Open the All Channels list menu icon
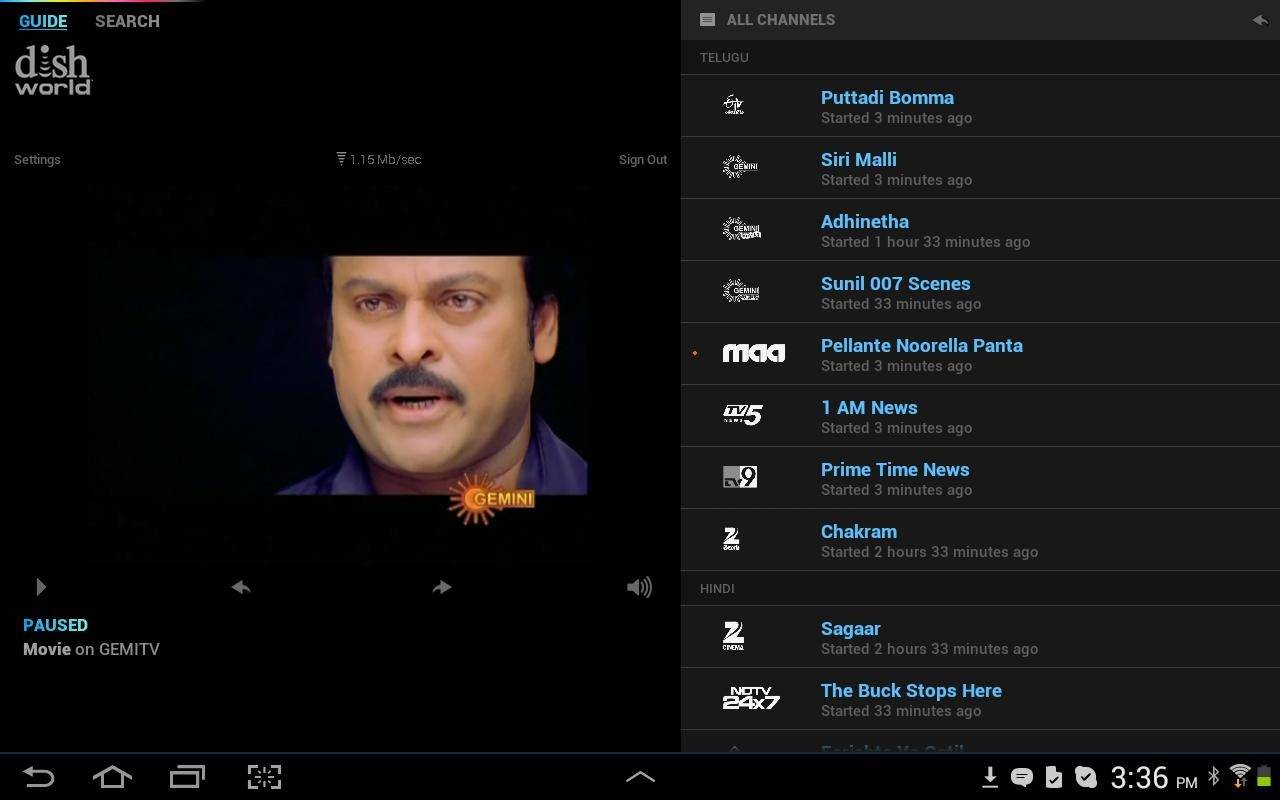The height and width of the screenshot is (800, 1280). [707, 20]
